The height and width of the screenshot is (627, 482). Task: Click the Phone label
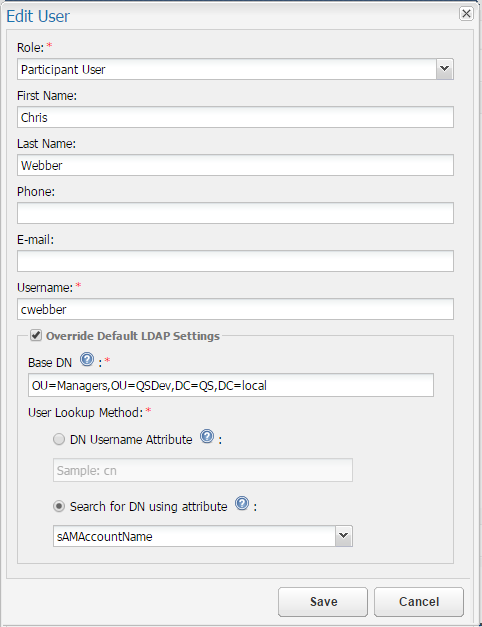(36, 192)
